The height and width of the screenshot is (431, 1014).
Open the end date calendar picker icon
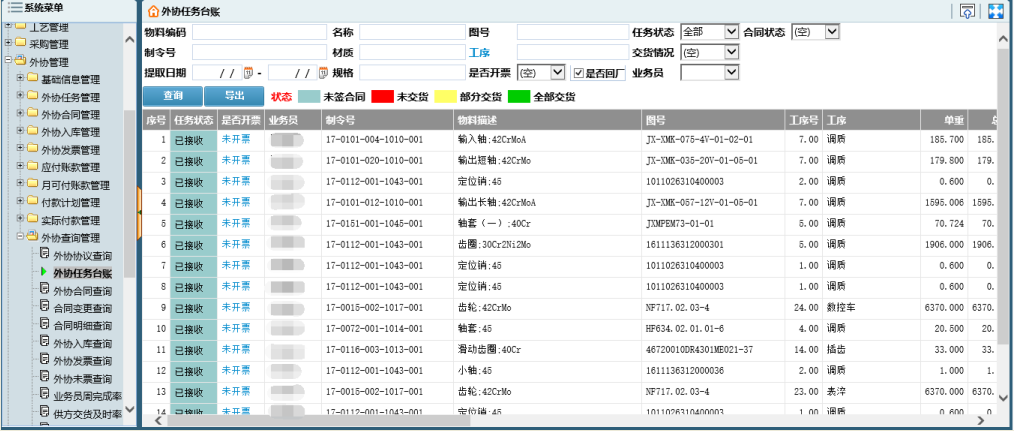tap(322, 73)
